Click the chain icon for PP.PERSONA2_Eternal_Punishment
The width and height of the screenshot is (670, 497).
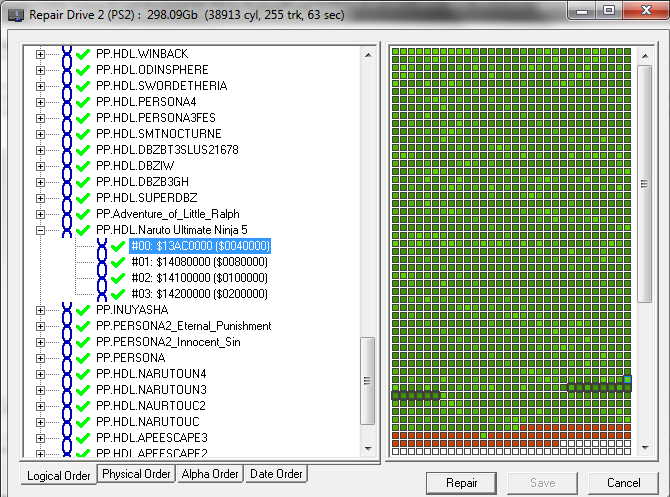(x=67, y=326)
